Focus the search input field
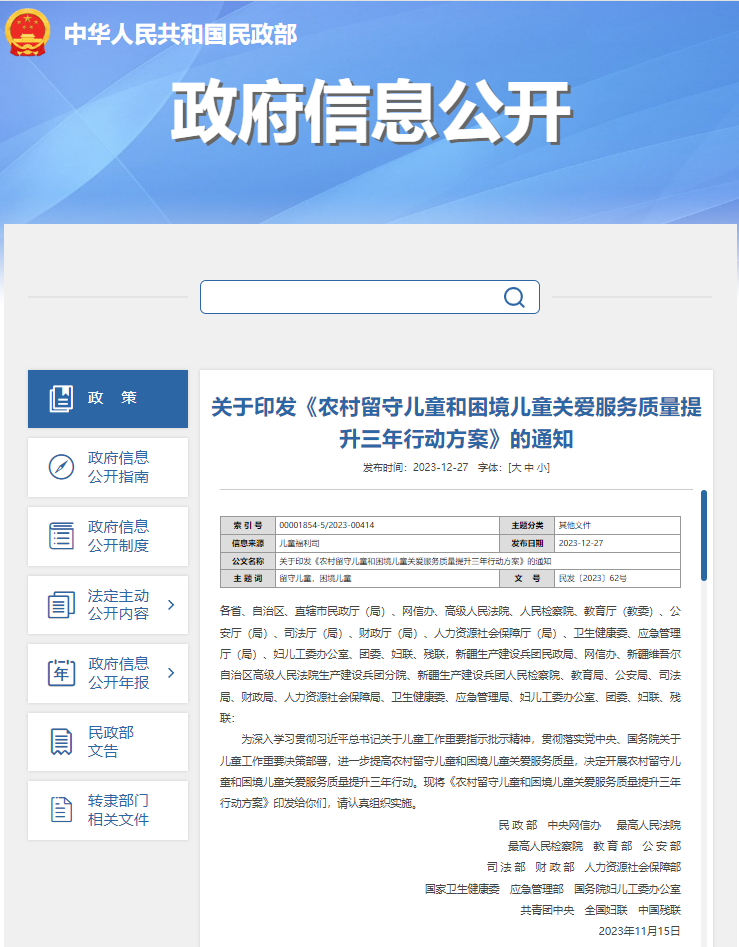Image resolution: width=739 pixels, height=947 pixels. [370, 297]
